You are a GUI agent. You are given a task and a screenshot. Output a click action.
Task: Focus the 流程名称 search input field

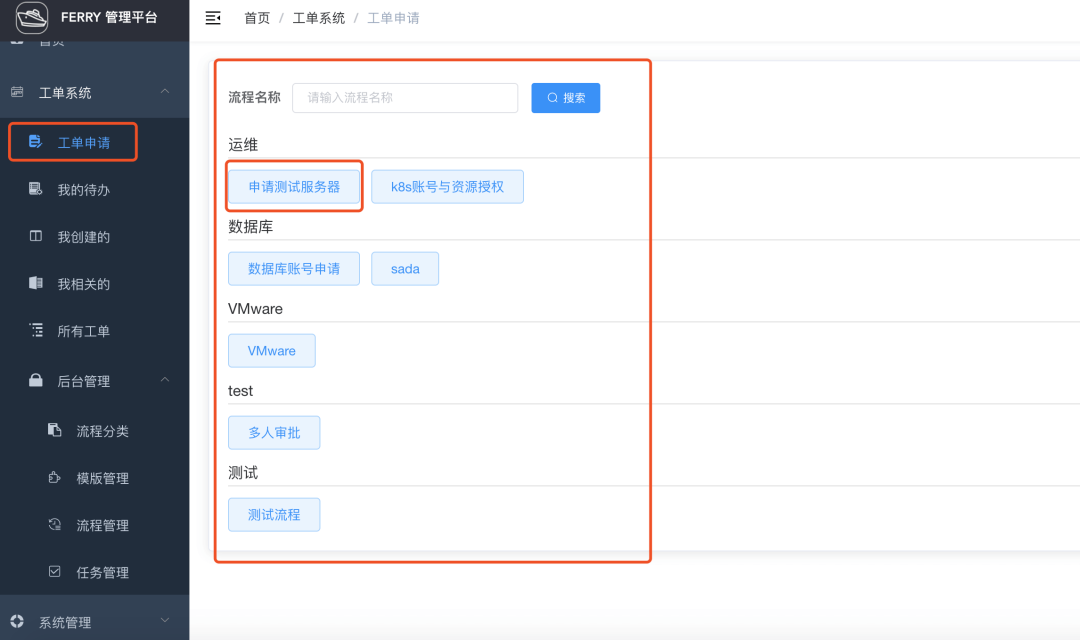[x=405, y=98]
